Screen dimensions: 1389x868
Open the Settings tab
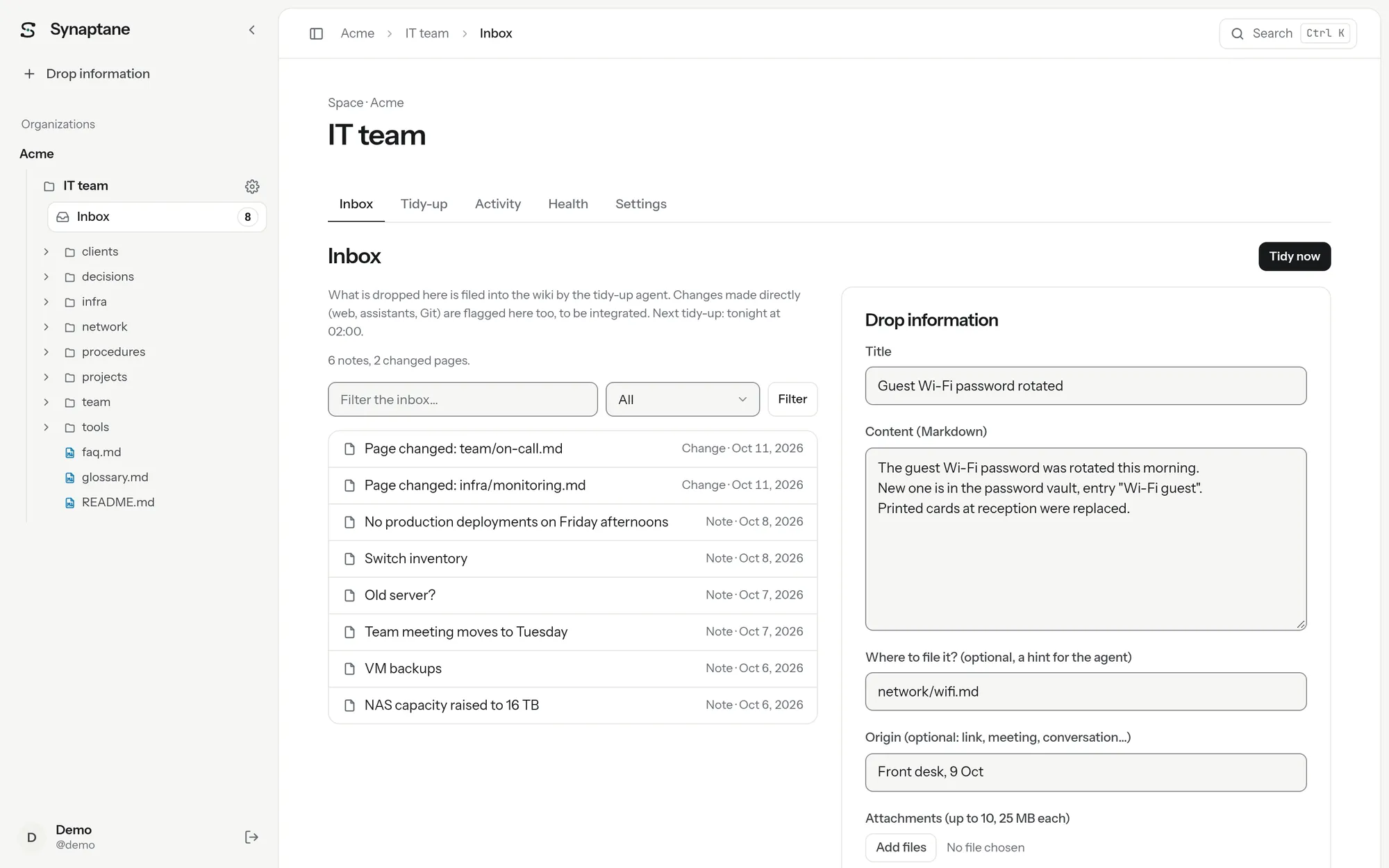641,204
